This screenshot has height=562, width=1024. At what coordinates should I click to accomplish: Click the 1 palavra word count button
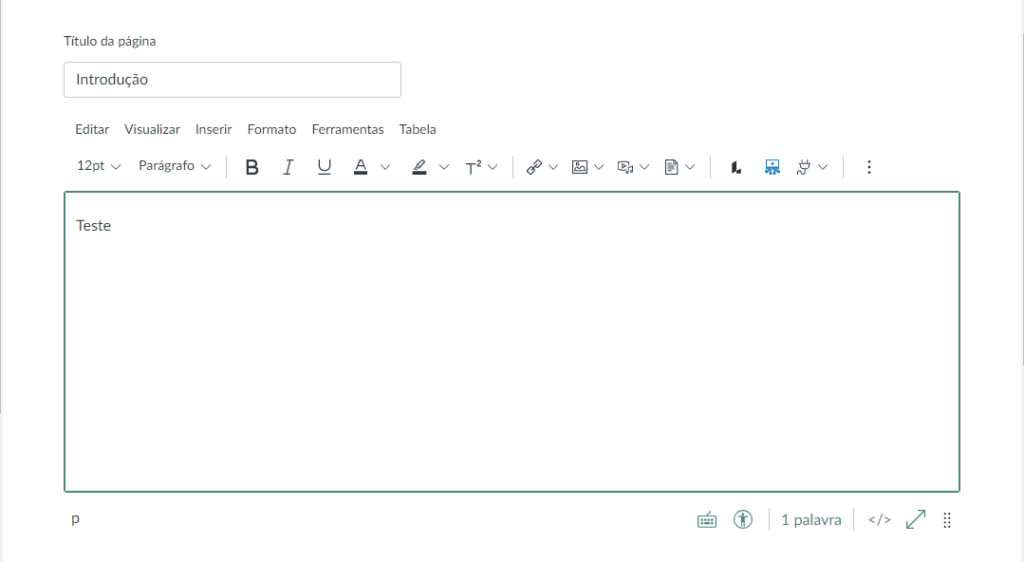coord(811,520)
